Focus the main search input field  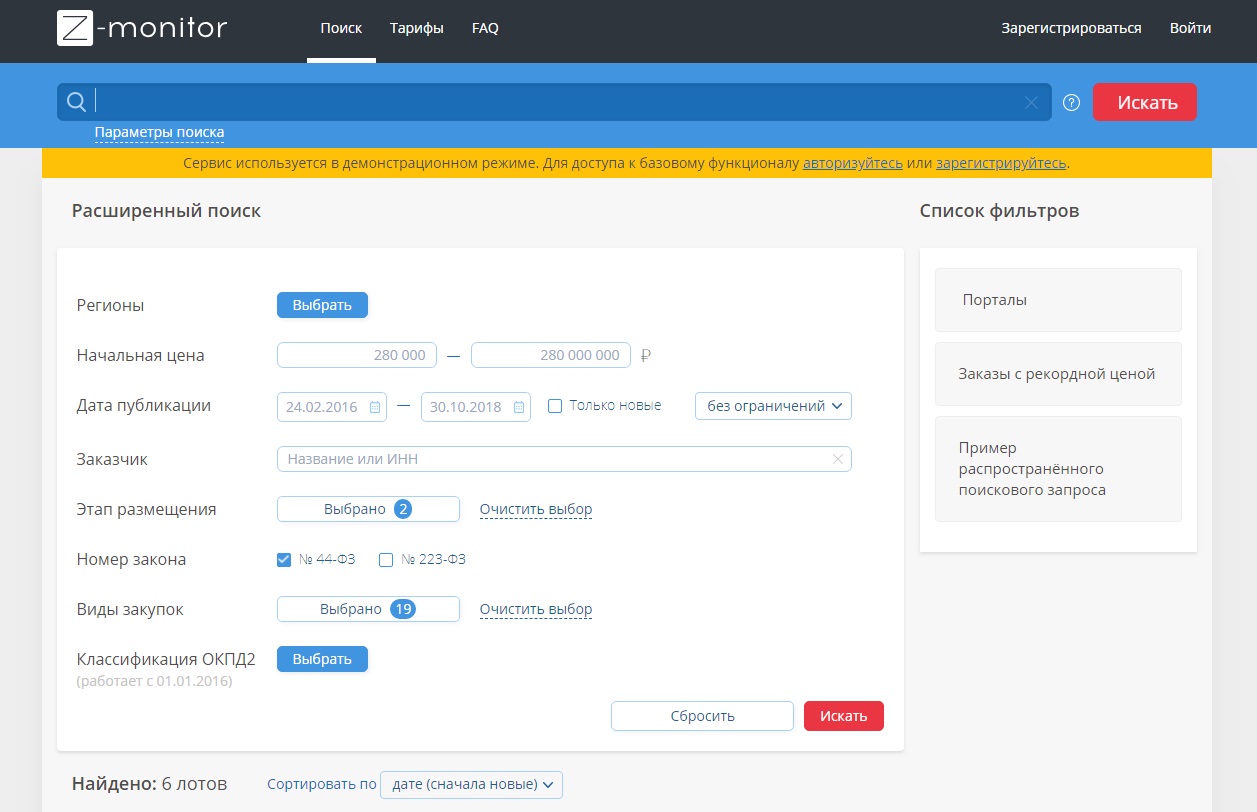click(556, 102)
